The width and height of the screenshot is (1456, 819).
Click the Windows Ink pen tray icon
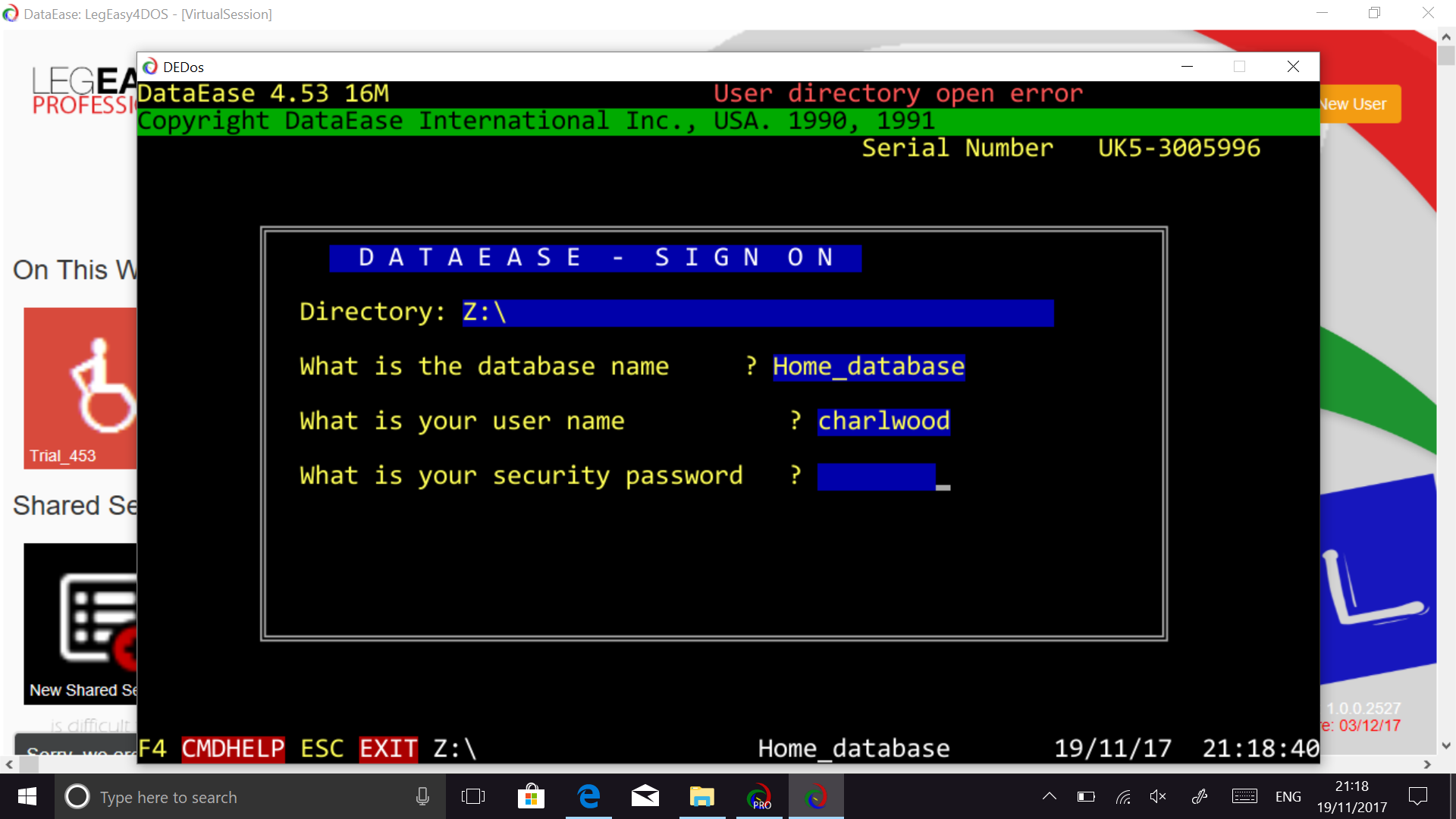tap(1200, 796)
